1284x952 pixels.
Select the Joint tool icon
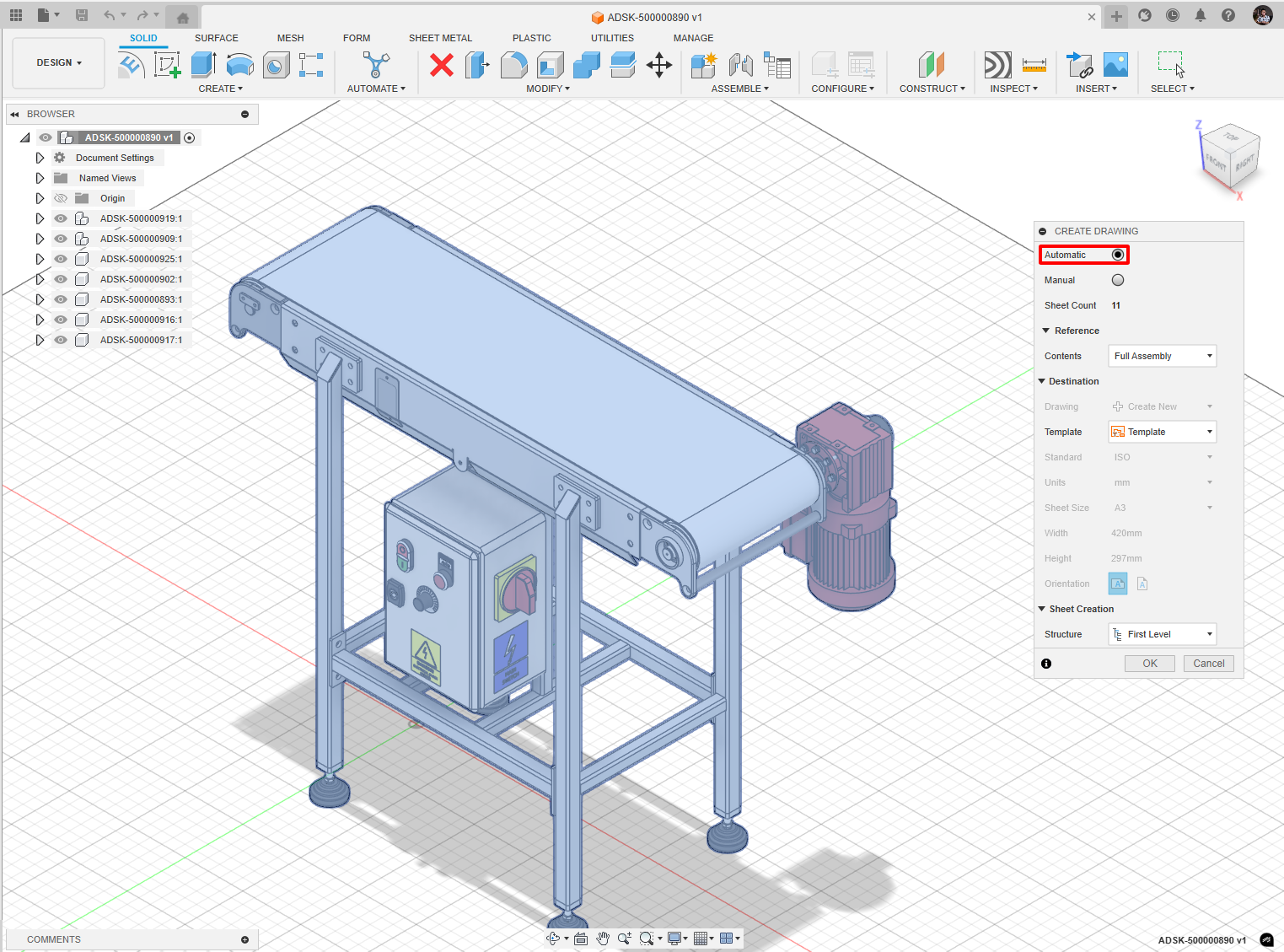point(740,65)
